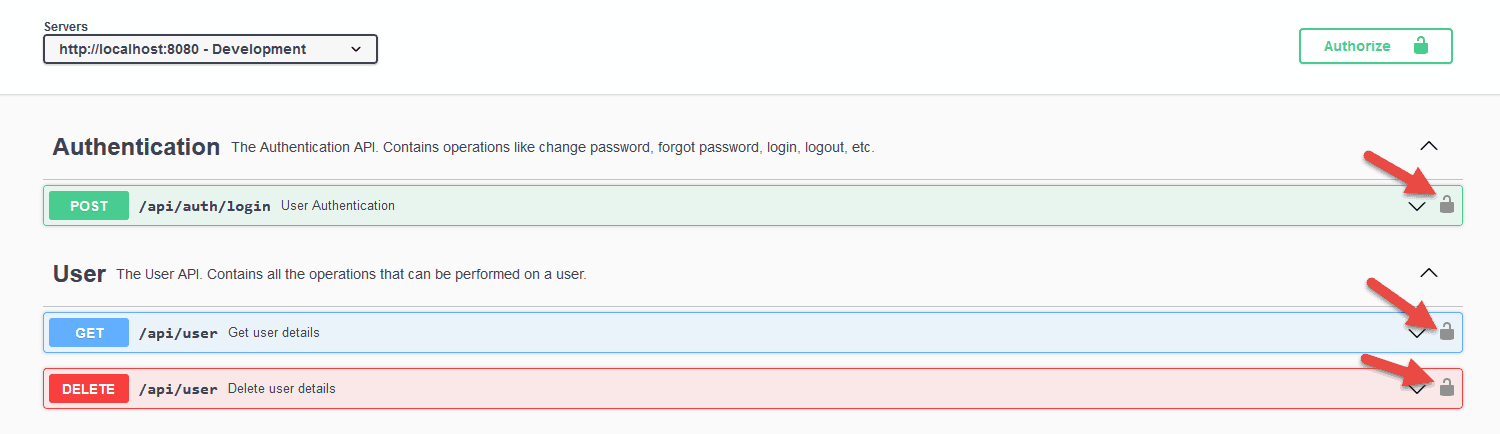Collapse the Authentication section with its arrow
Viewport: 1500px width, 434px height.
[x=1429, y=146]
